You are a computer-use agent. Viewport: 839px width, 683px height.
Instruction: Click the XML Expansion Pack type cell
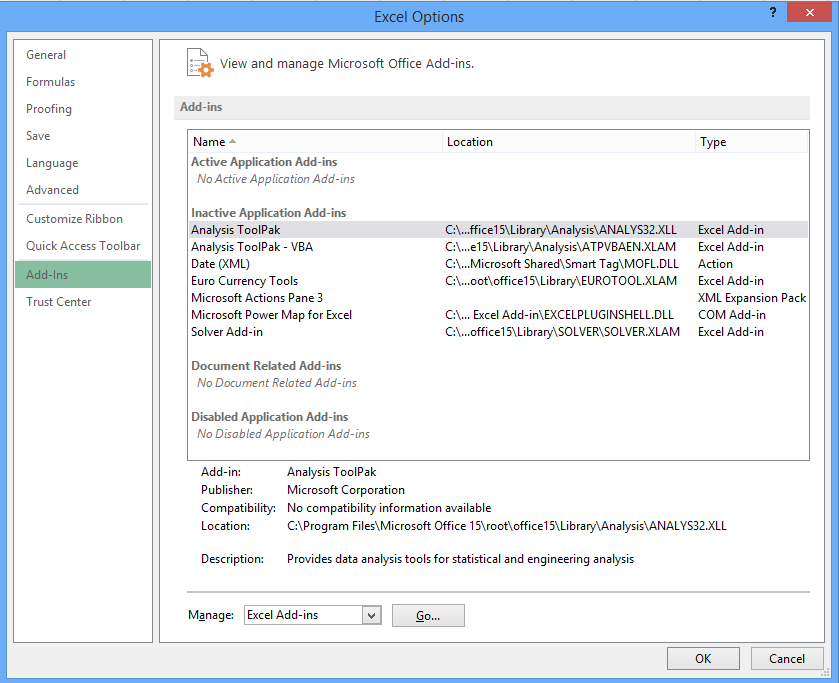(752, 298)
